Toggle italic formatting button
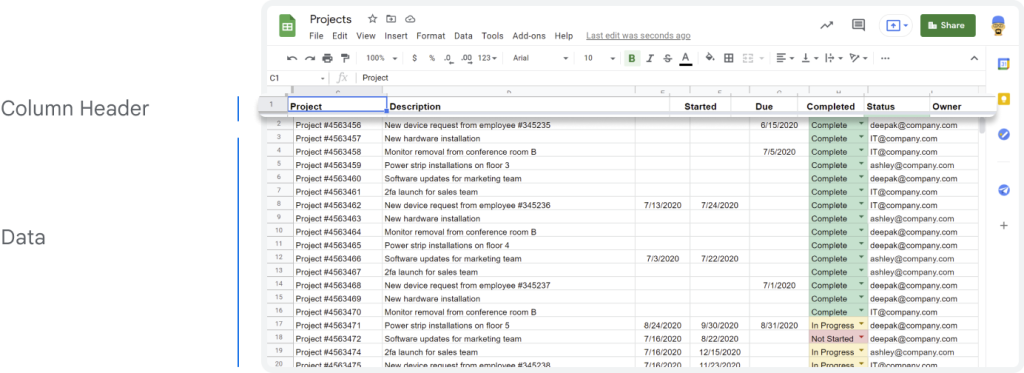Image resolution: width=1024 pixels, height=373 pixels. 650,58
